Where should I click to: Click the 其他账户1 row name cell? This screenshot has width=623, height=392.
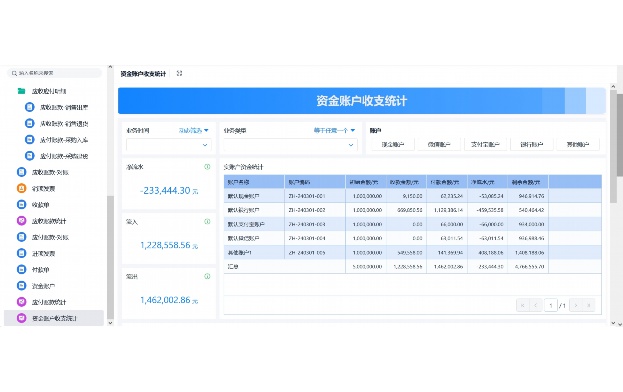click(x=254, y=253)
